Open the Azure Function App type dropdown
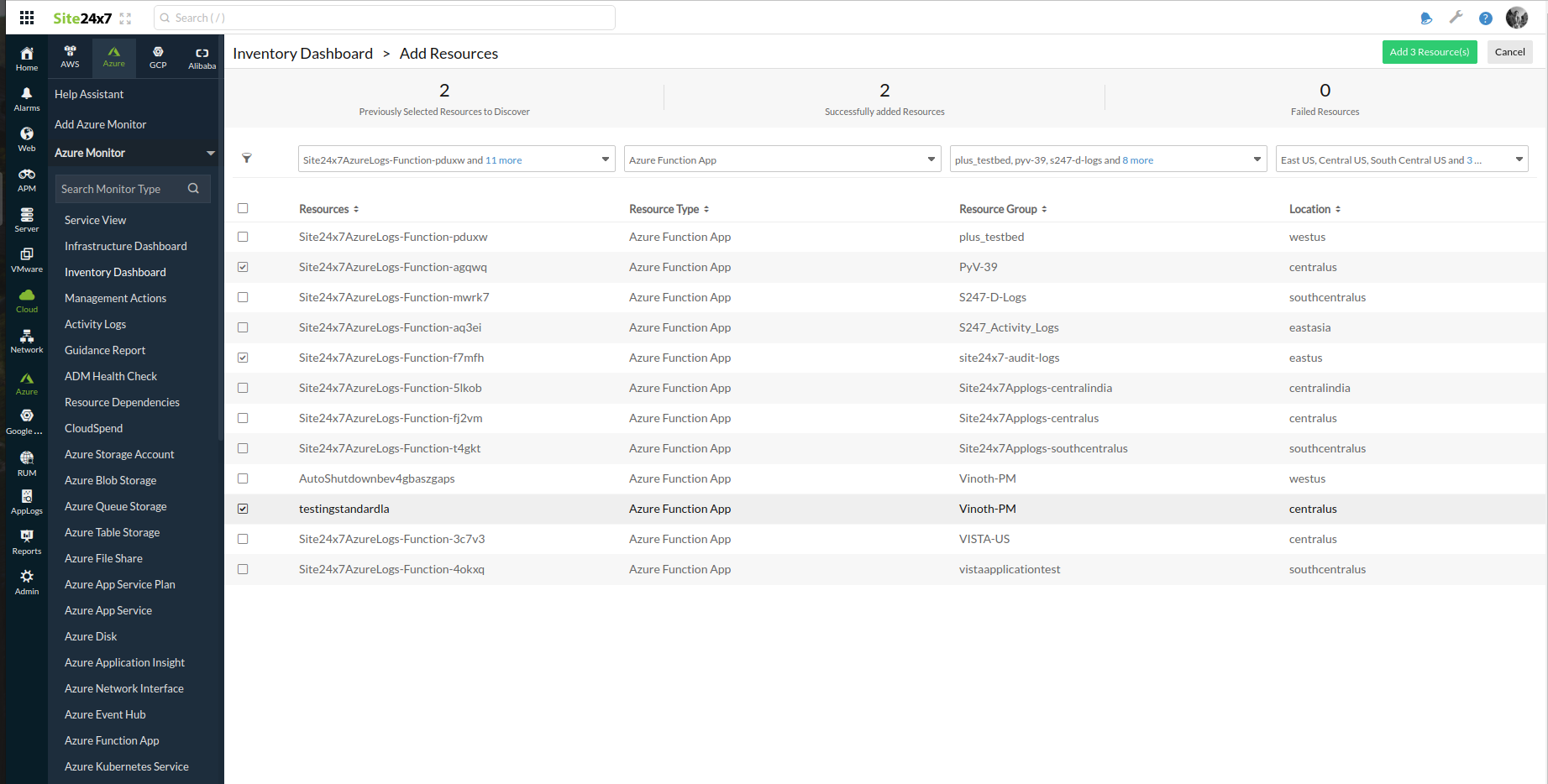Viewport: 1548px width, 784px height. [x=781, y=159]
